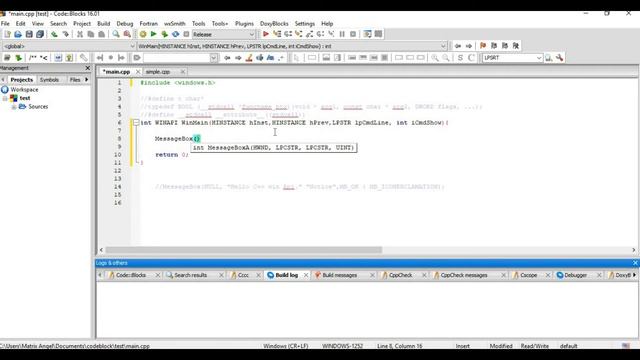This screenshot has height=360, width=640.
Task: Open Find with the magnifier icon
Action: (116, 34)
